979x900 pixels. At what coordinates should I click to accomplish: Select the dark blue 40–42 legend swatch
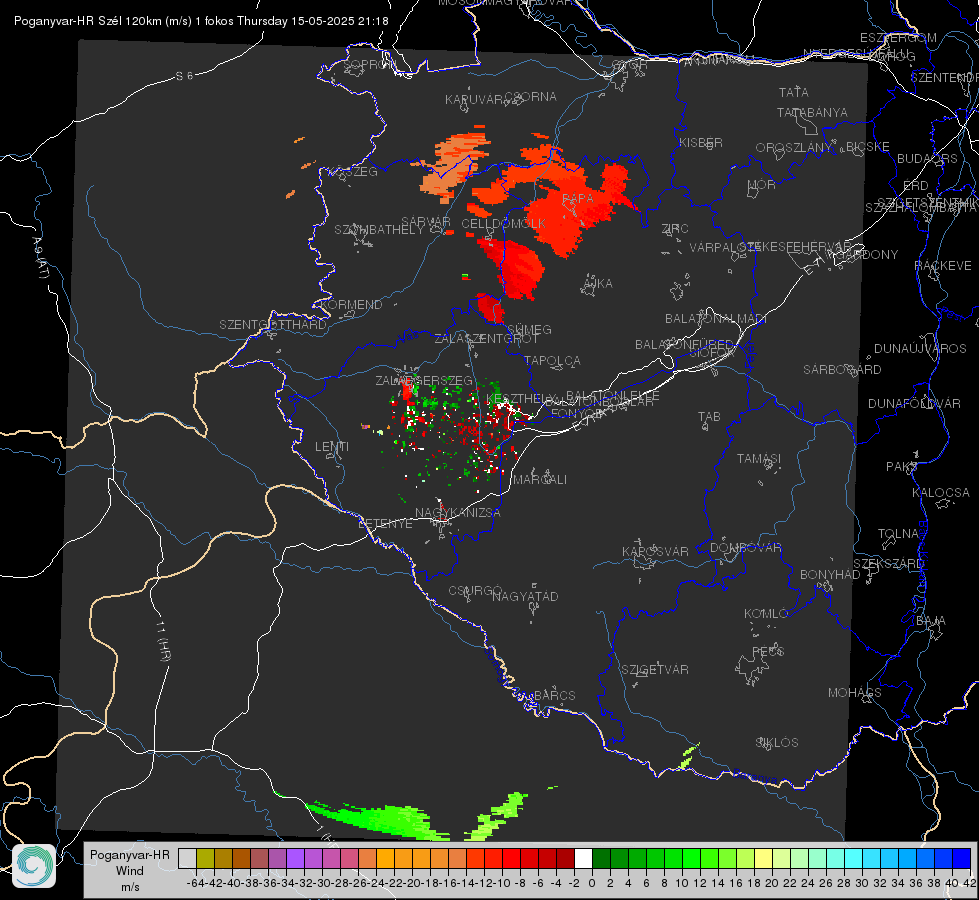[x=962, y=858]
